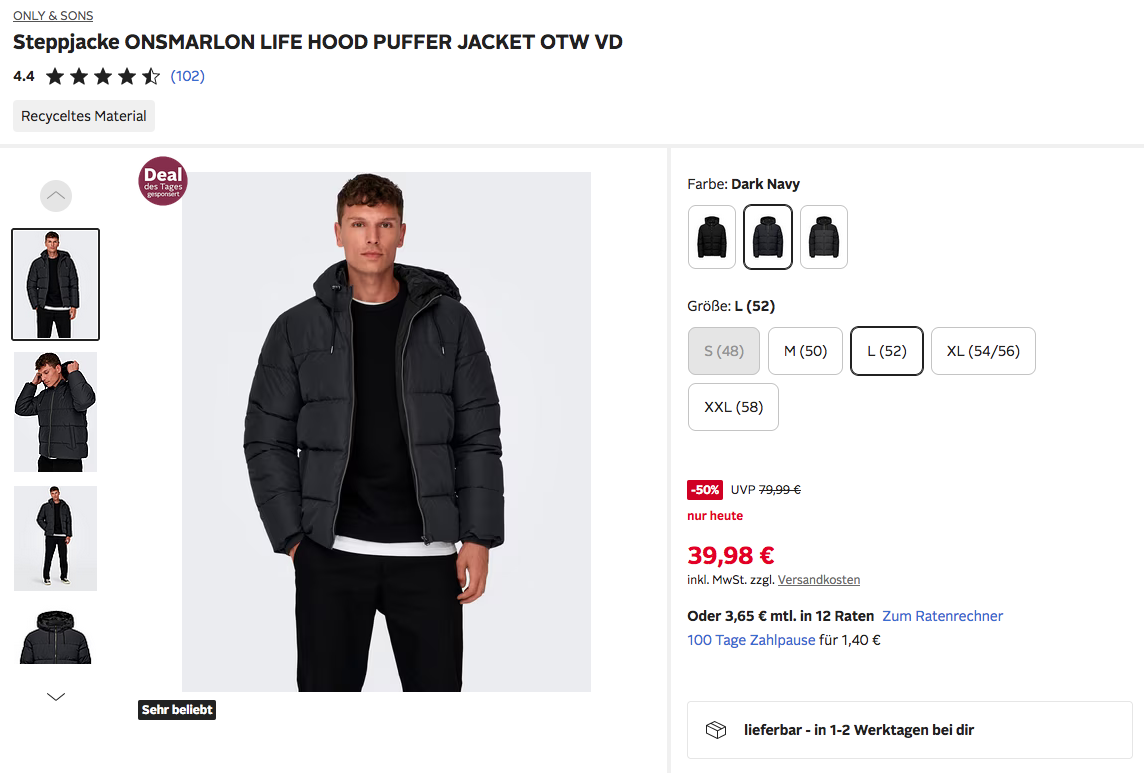Open the Versandkosten link
This screenshot has width=1144, height=773.
pyautogui.click(x=819, y=580)
